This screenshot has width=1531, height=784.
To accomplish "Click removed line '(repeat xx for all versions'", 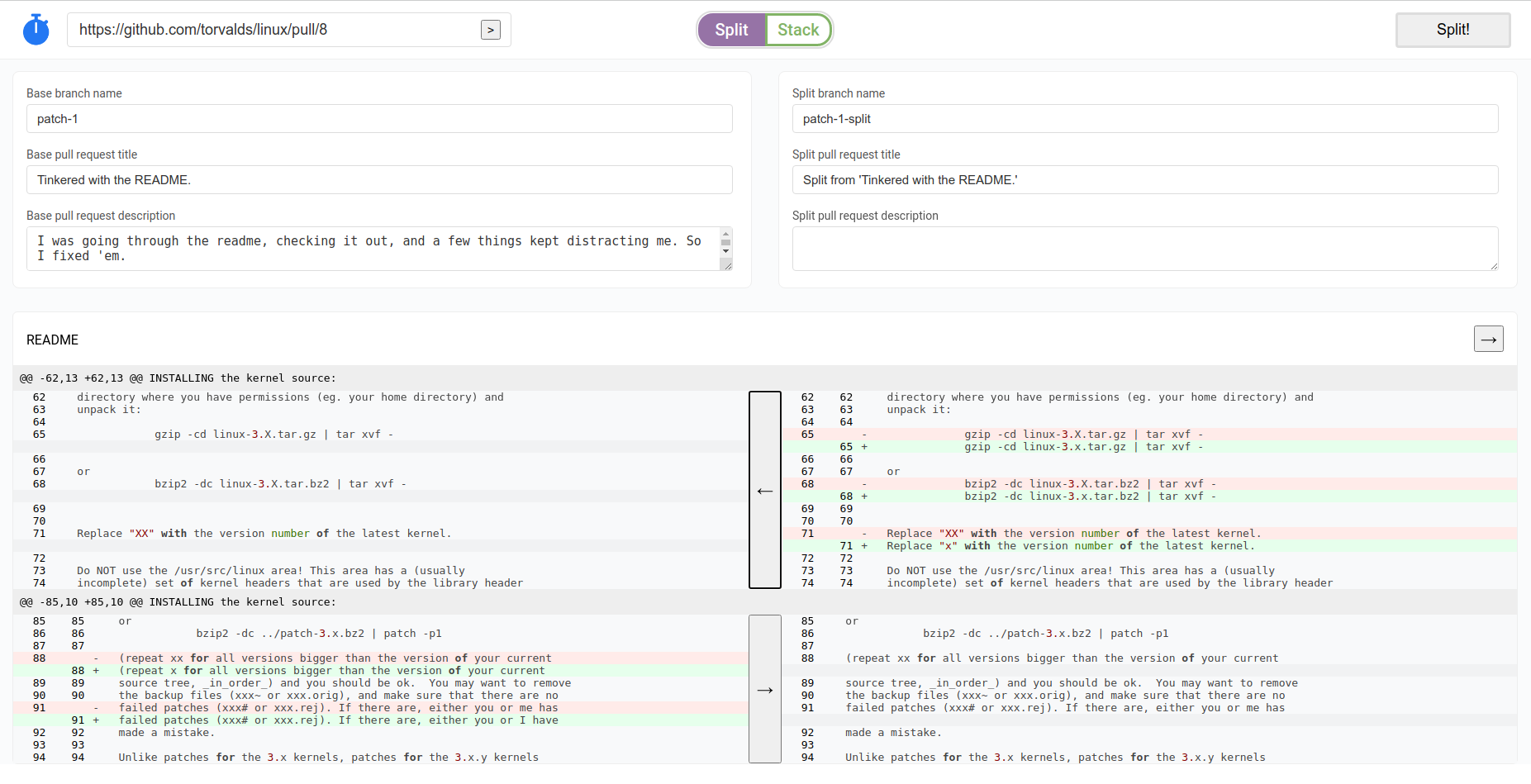I will 381,658.
